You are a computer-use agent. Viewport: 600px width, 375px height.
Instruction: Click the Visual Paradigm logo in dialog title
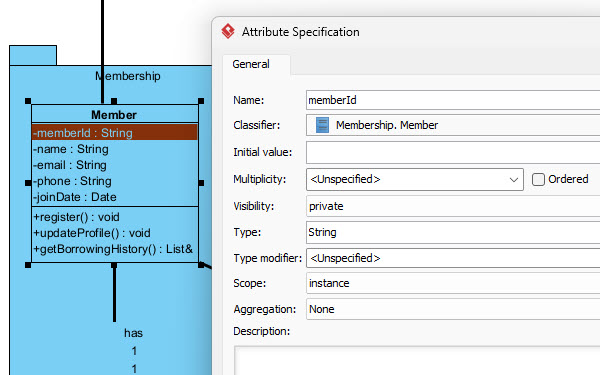pyautogui.click(x=228, y=31)
